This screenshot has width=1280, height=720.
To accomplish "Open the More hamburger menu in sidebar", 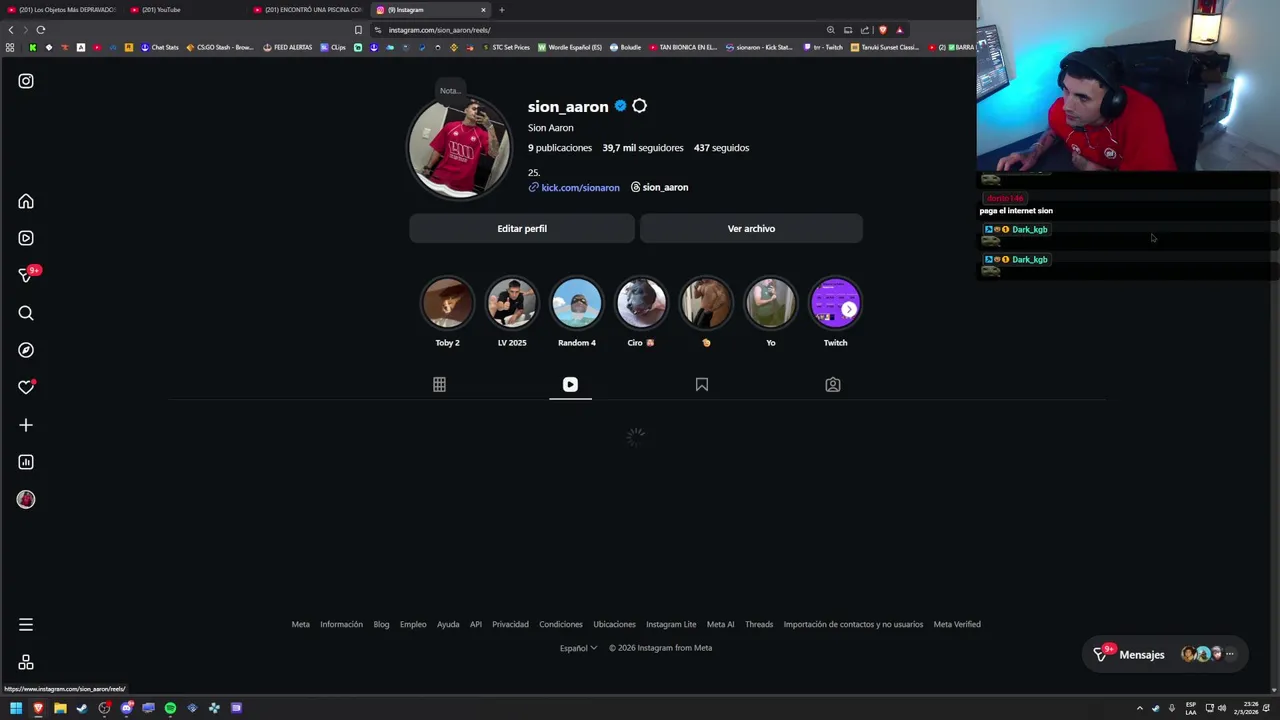I will [x=26, y=625].
